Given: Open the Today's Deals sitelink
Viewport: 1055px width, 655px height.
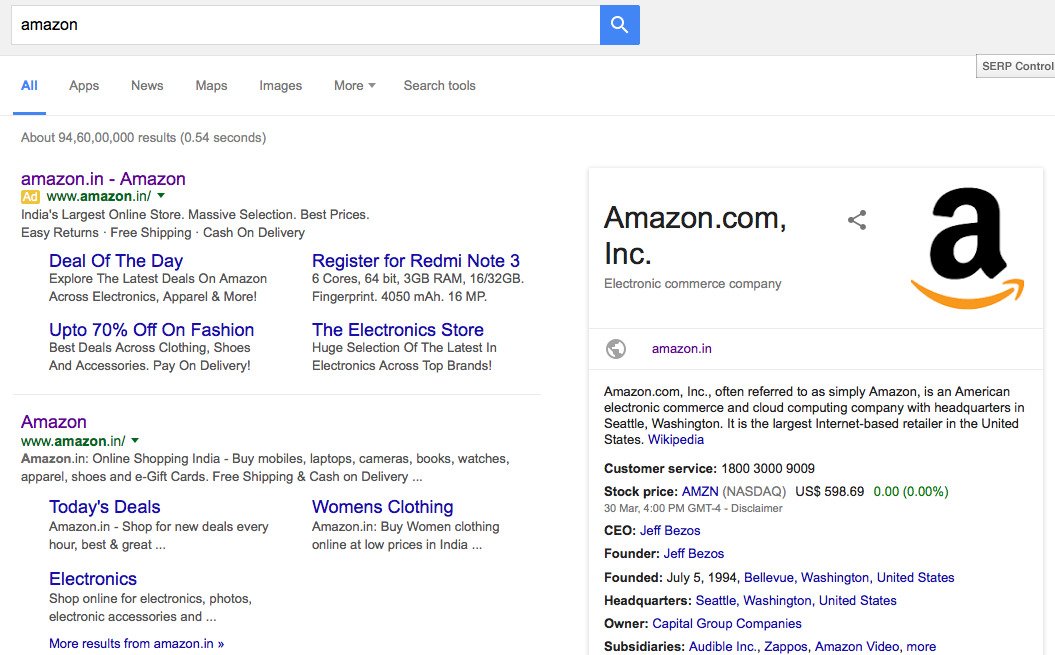Looking at the screenshot, I should point(104,507).
